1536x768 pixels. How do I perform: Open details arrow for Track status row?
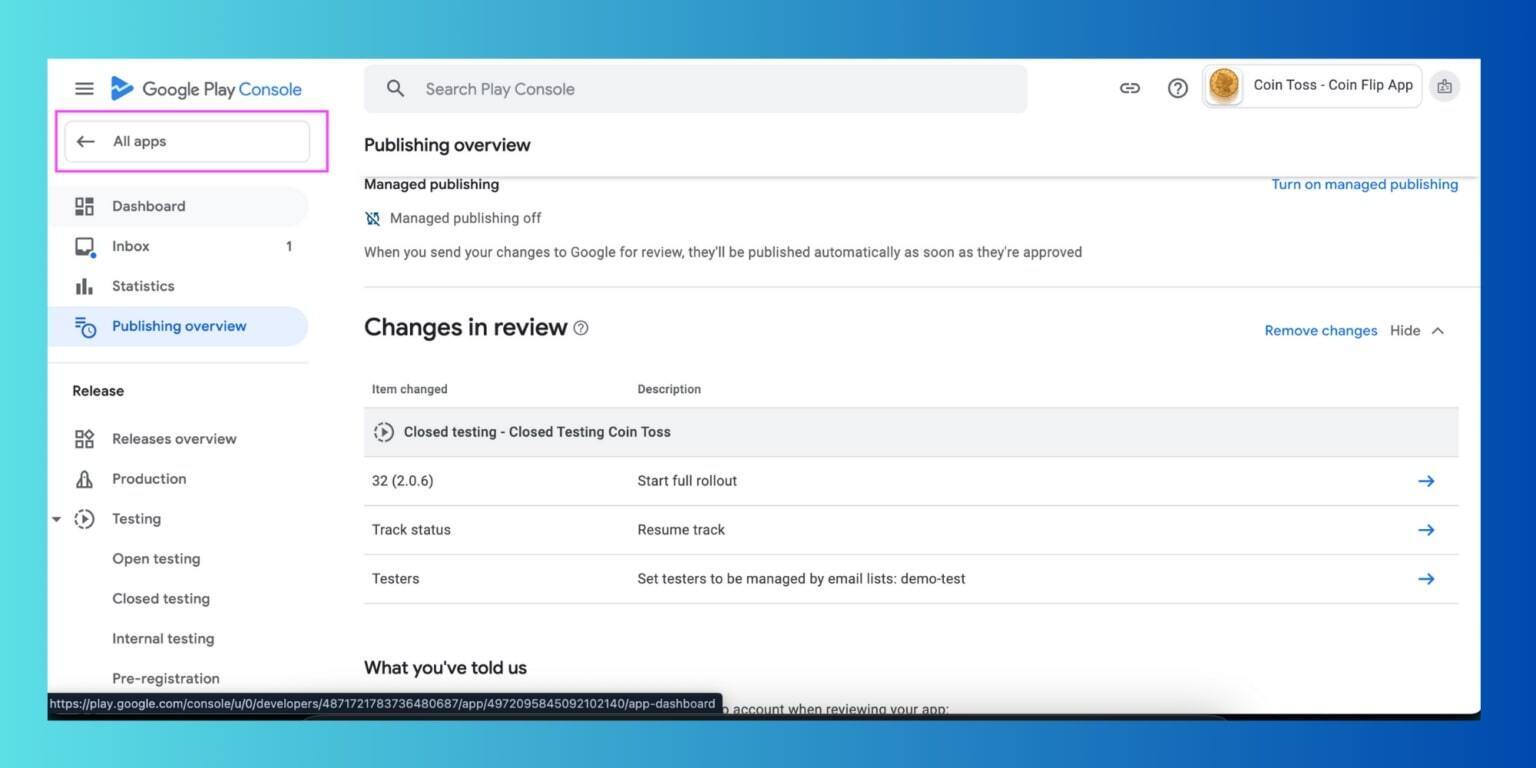pos(1426,530)
